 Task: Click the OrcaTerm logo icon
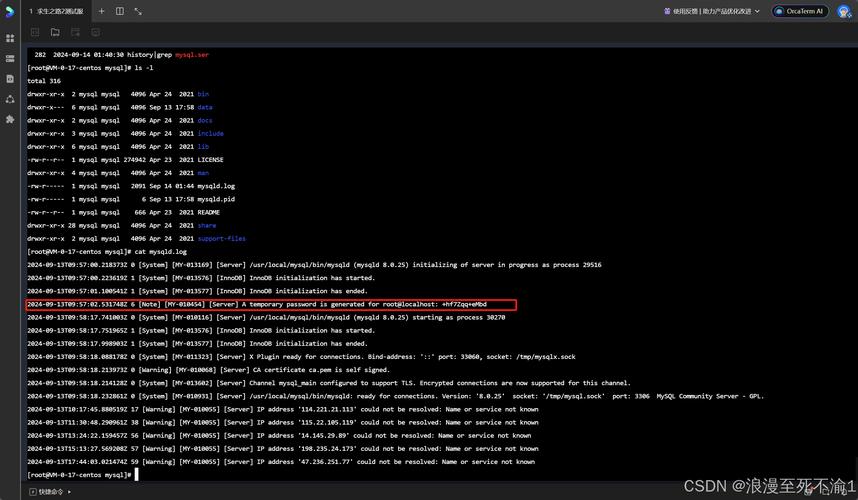pos(9,11)
